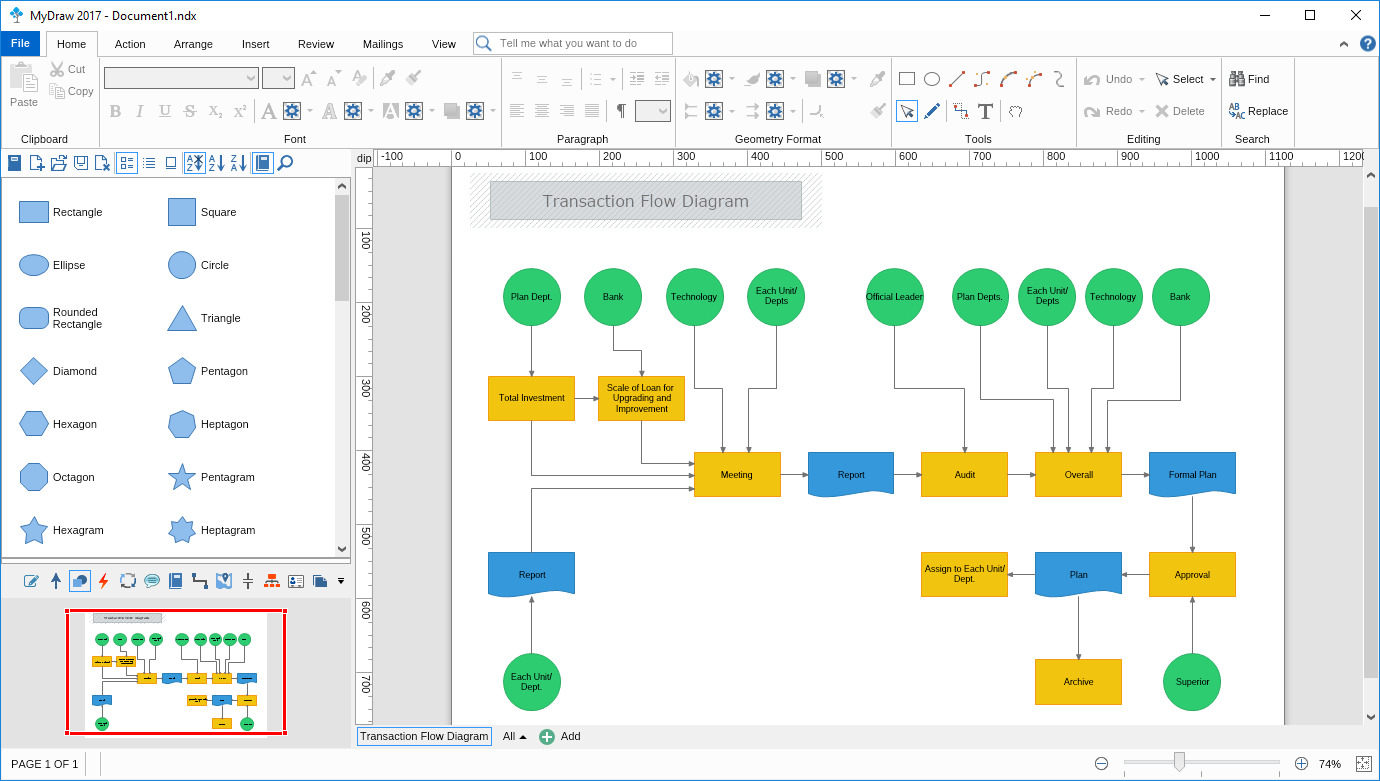The height and width of the screenshot is (781, 1380).
Task: Click the zoom out minus button
Action: click(1101, 764)
